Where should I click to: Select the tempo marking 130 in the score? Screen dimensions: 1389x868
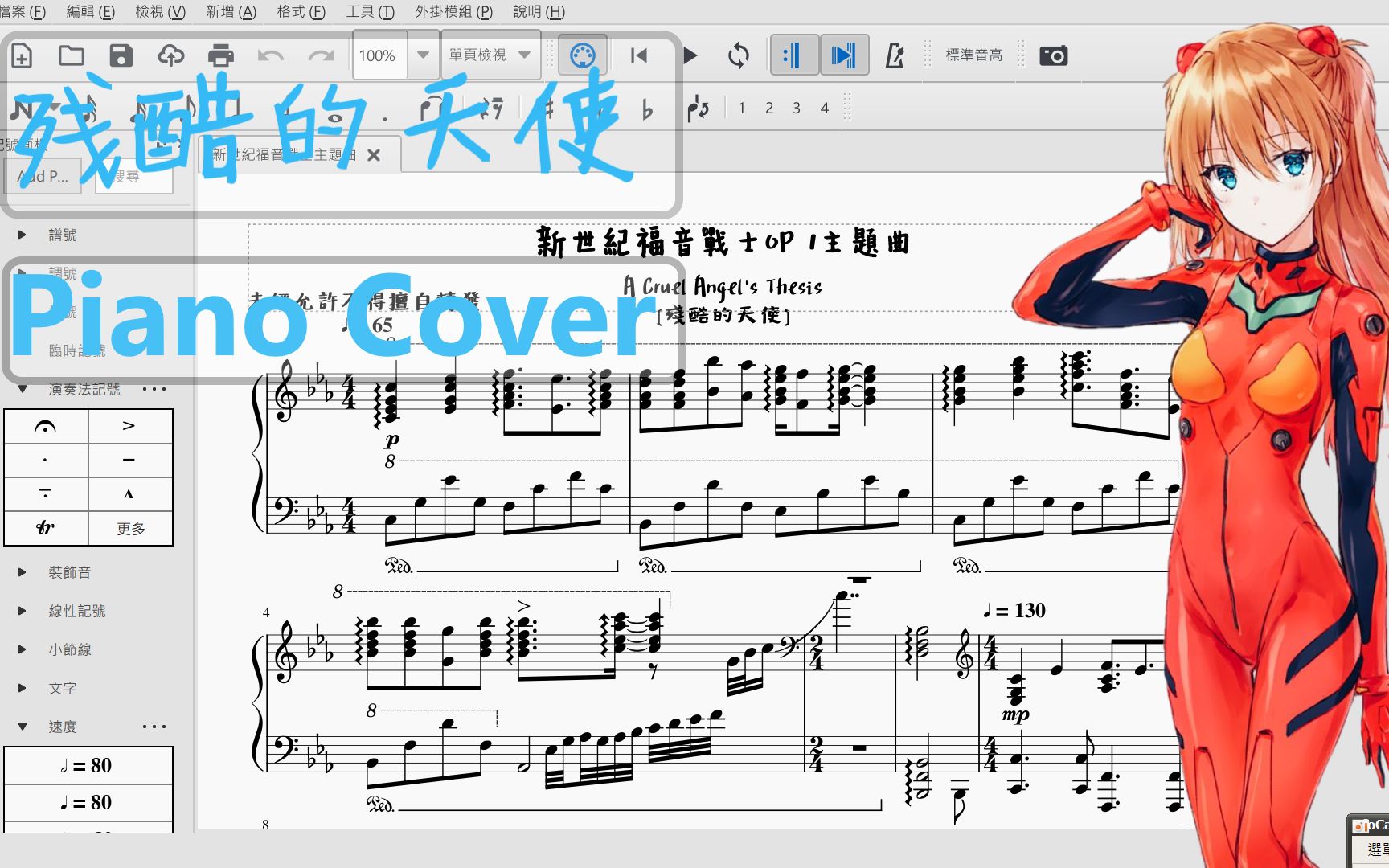[1014, 611]
